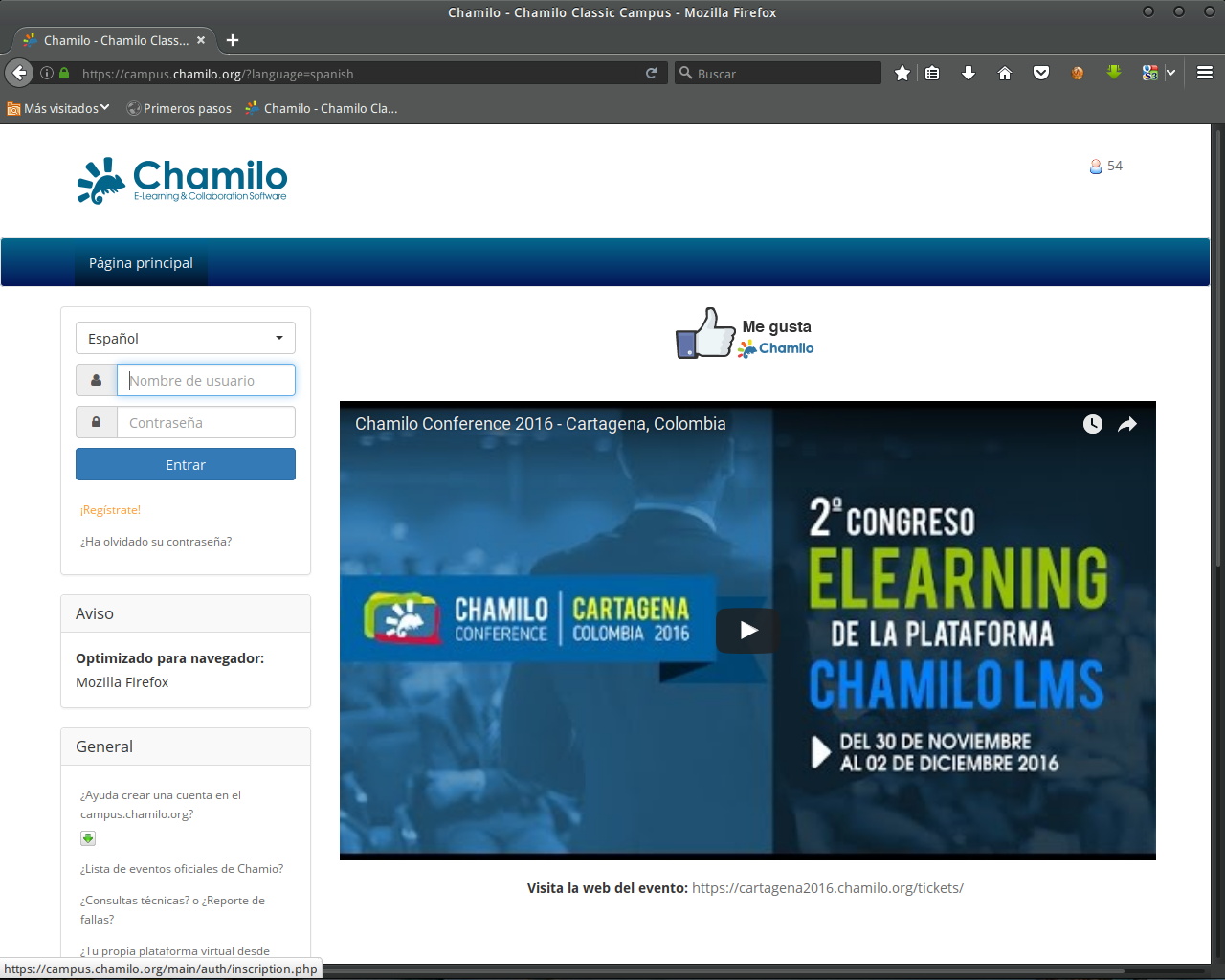Save the page to Pocket
1225x980 pixels.
(1040, 72)
